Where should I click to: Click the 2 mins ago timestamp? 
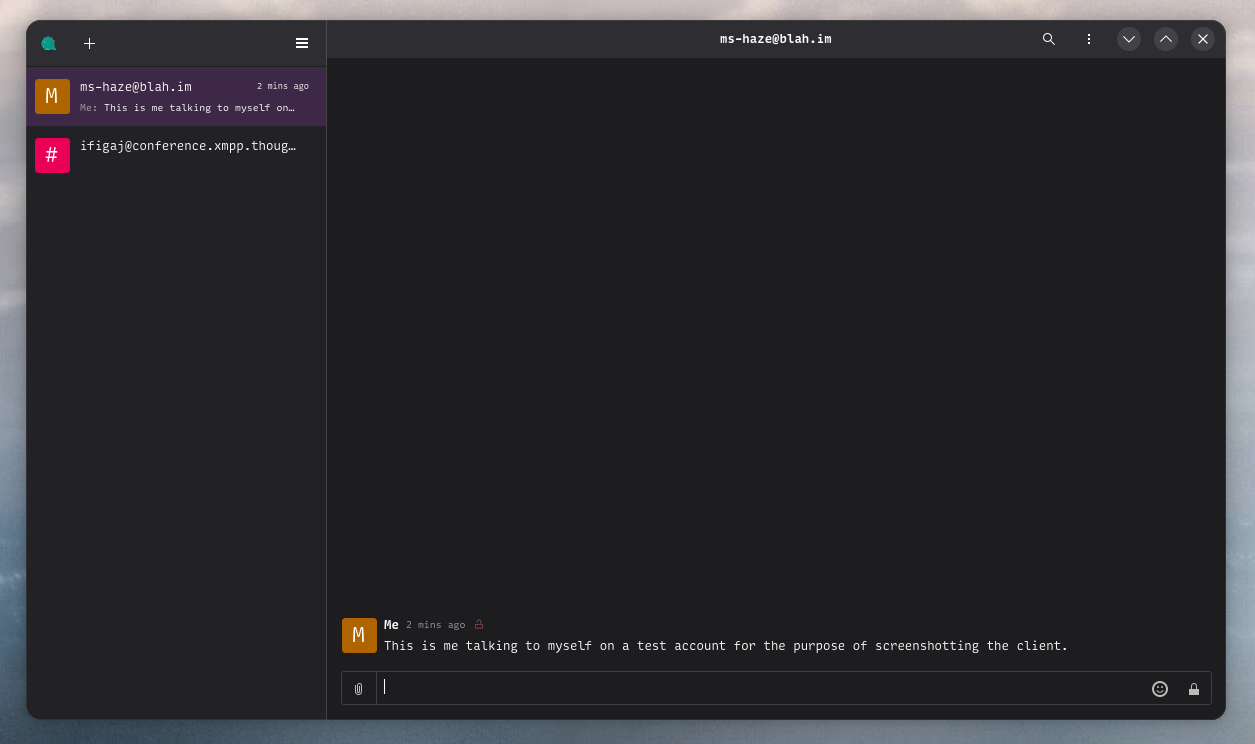coord(435,624)
